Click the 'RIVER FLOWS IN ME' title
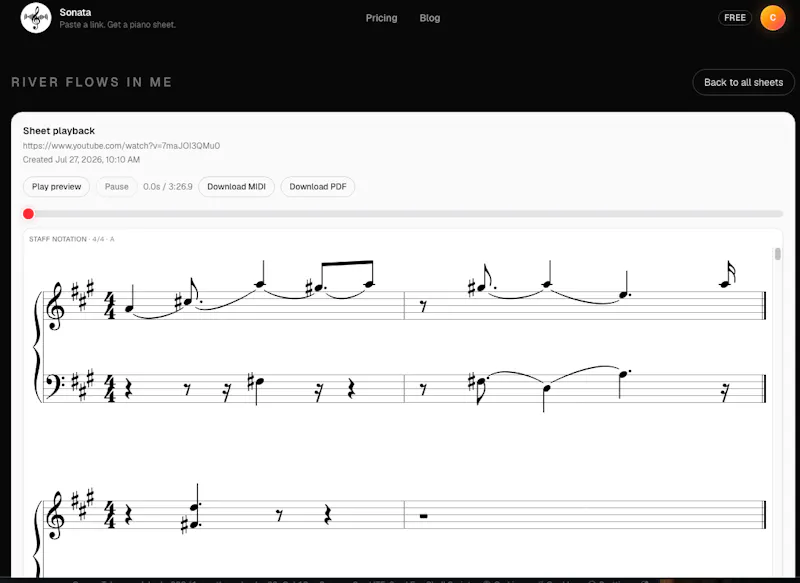The height and width of the screenshot is (583, 800). point(91,82)
